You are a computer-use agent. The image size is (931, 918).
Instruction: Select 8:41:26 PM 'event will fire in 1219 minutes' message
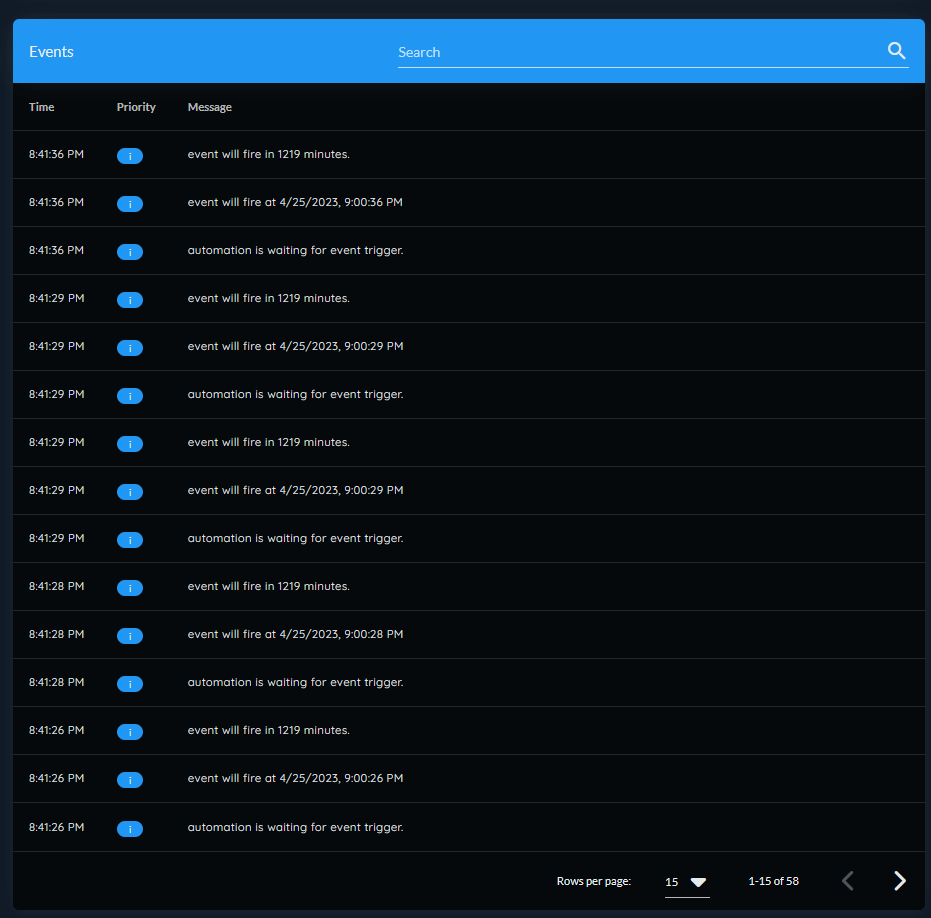pos(268,730)
